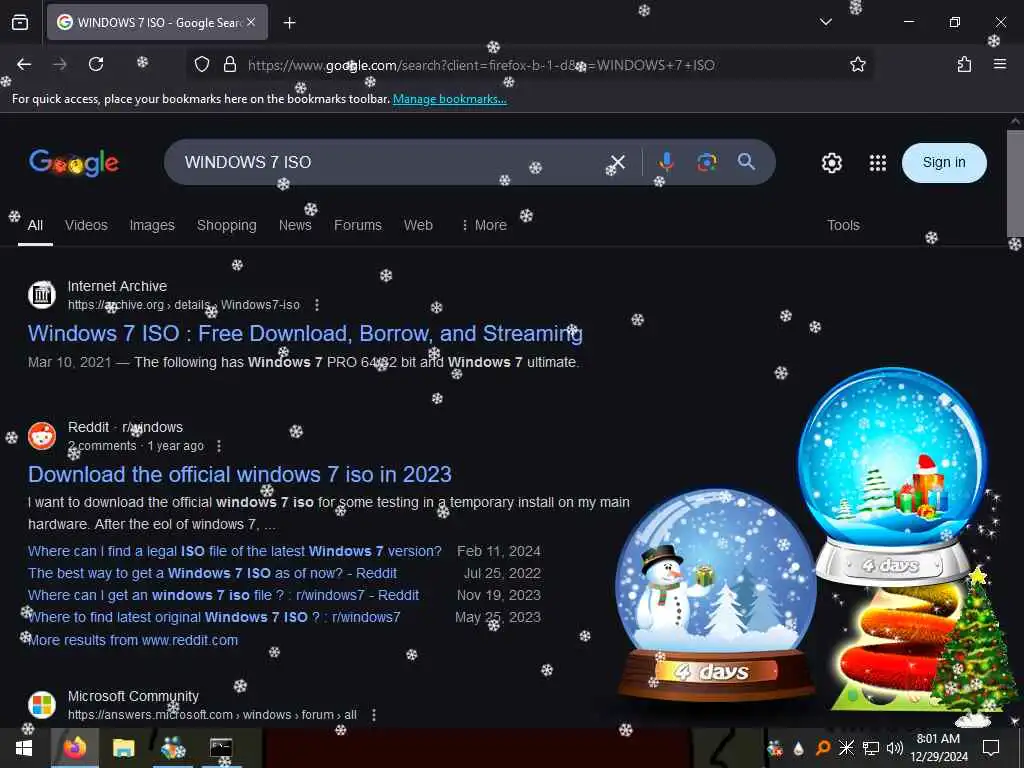The height and width of the screenshot is (768, 1024).
Task: Open More results from www.reddit.com
Action: [x=133, y=640]
